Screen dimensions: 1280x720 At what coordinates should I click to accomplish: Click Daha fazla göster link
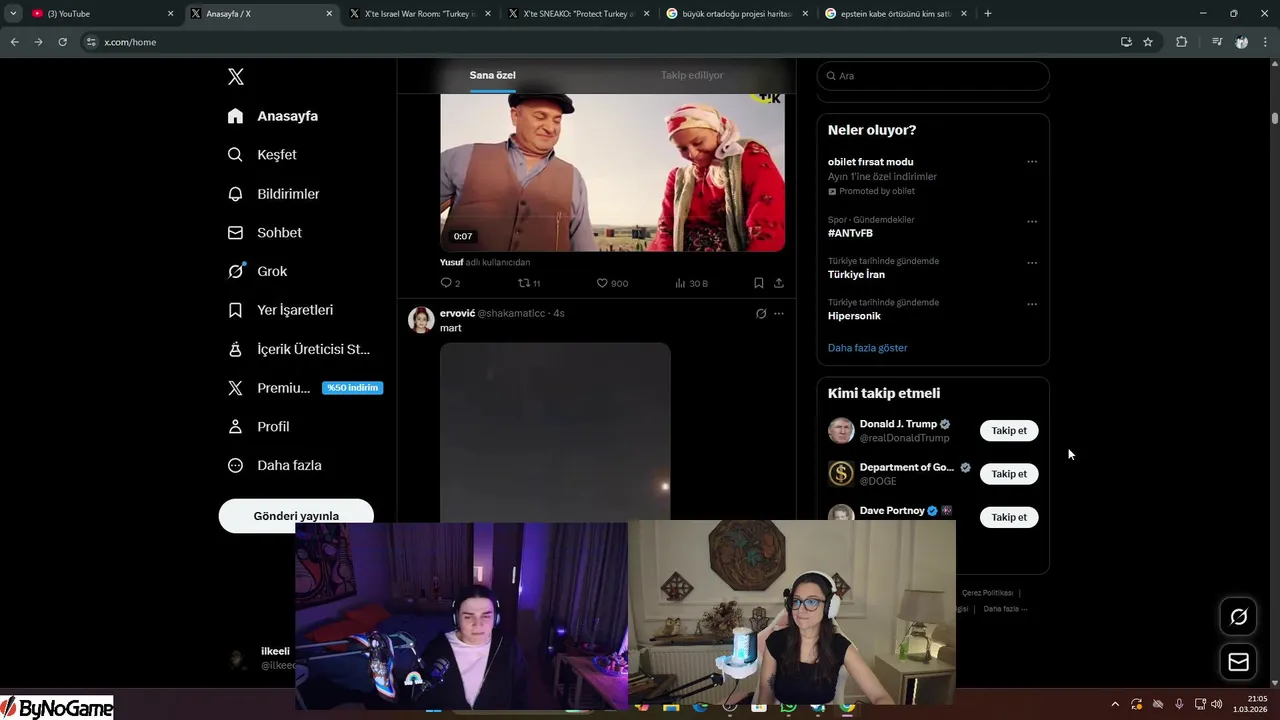(x=867, y=348)
